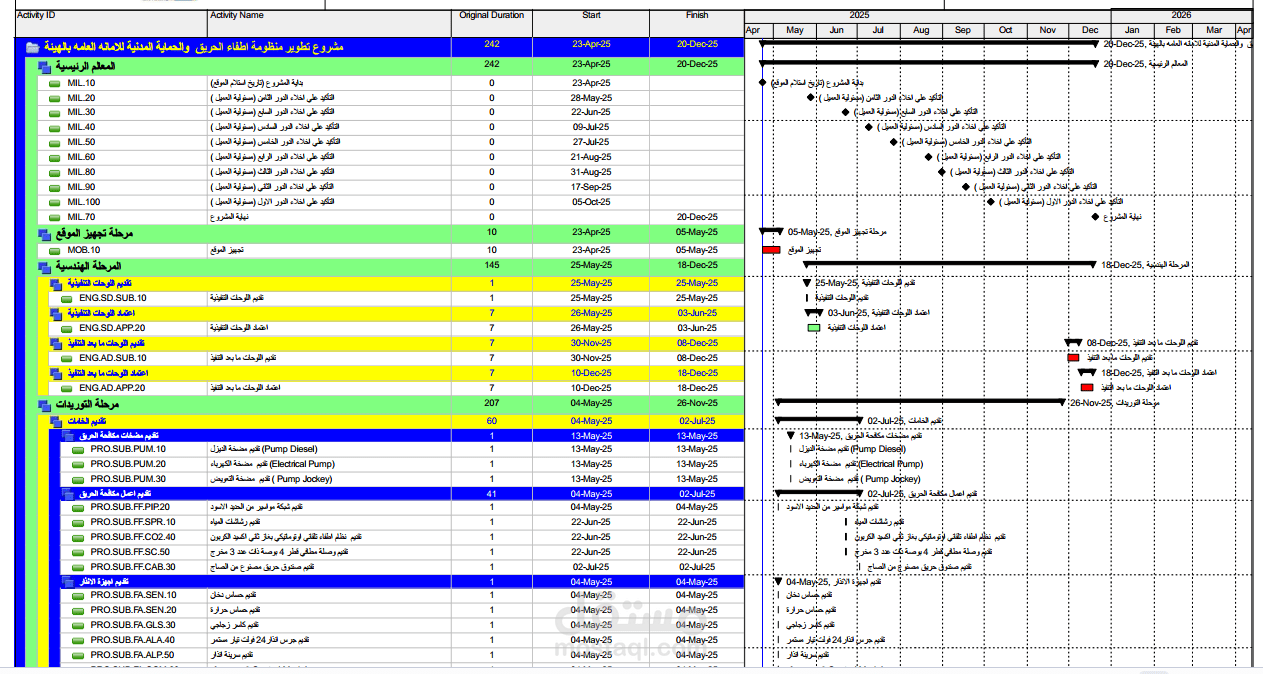The height and width of the screenshot is (674, 1263).
Task: Click the 2026 year header in the timescale
Action: [1182, 15]
